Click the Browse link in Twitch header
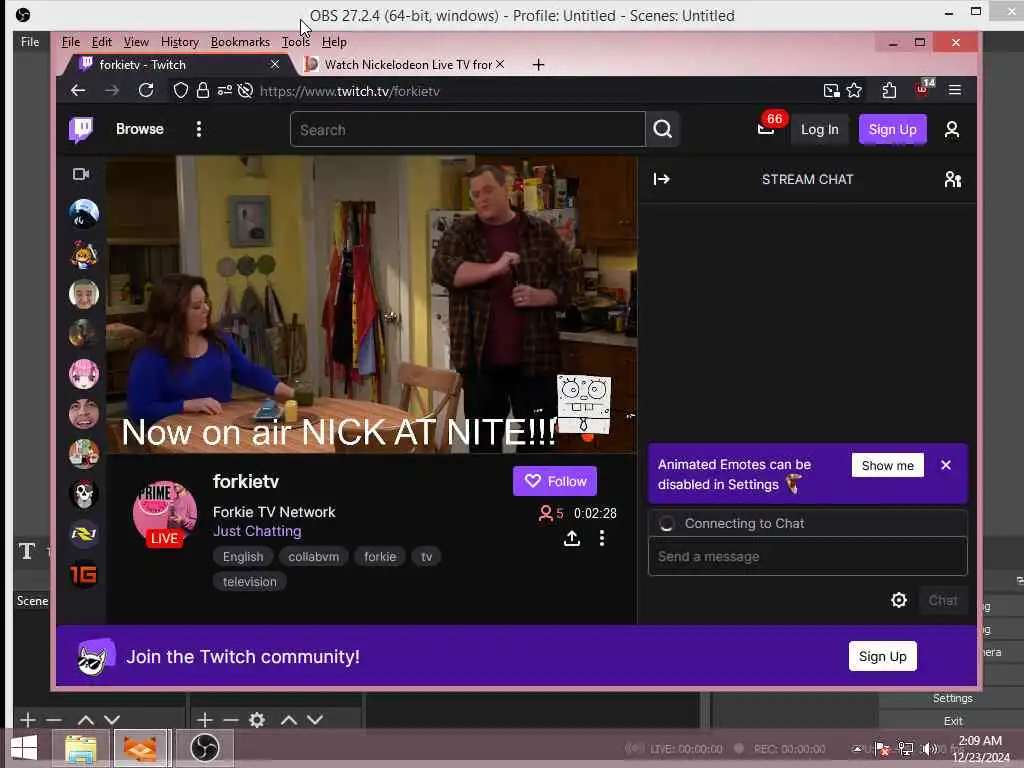 tap(140, 129)
